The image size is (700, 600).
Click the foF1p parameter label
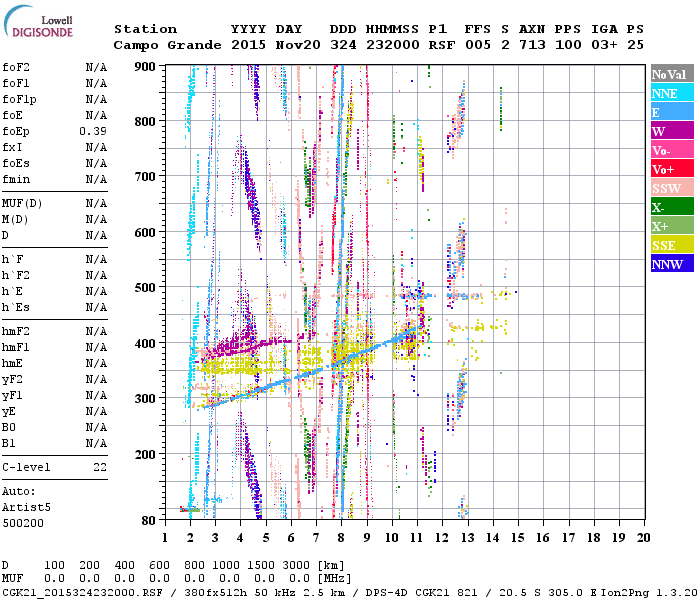(x=19, y=100)
